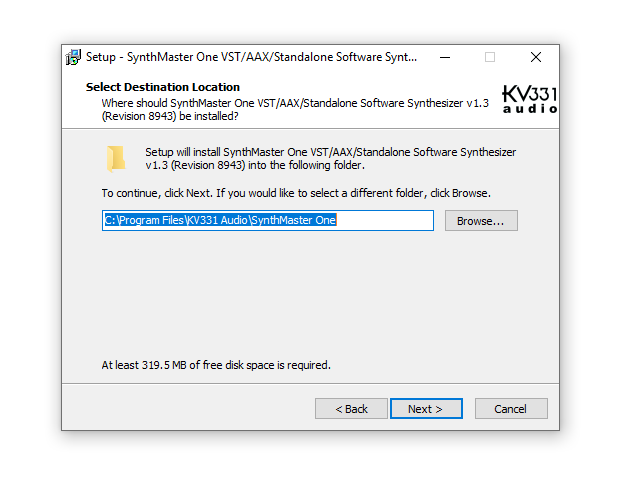Click the Setup window title text

(x=252, y=57)
